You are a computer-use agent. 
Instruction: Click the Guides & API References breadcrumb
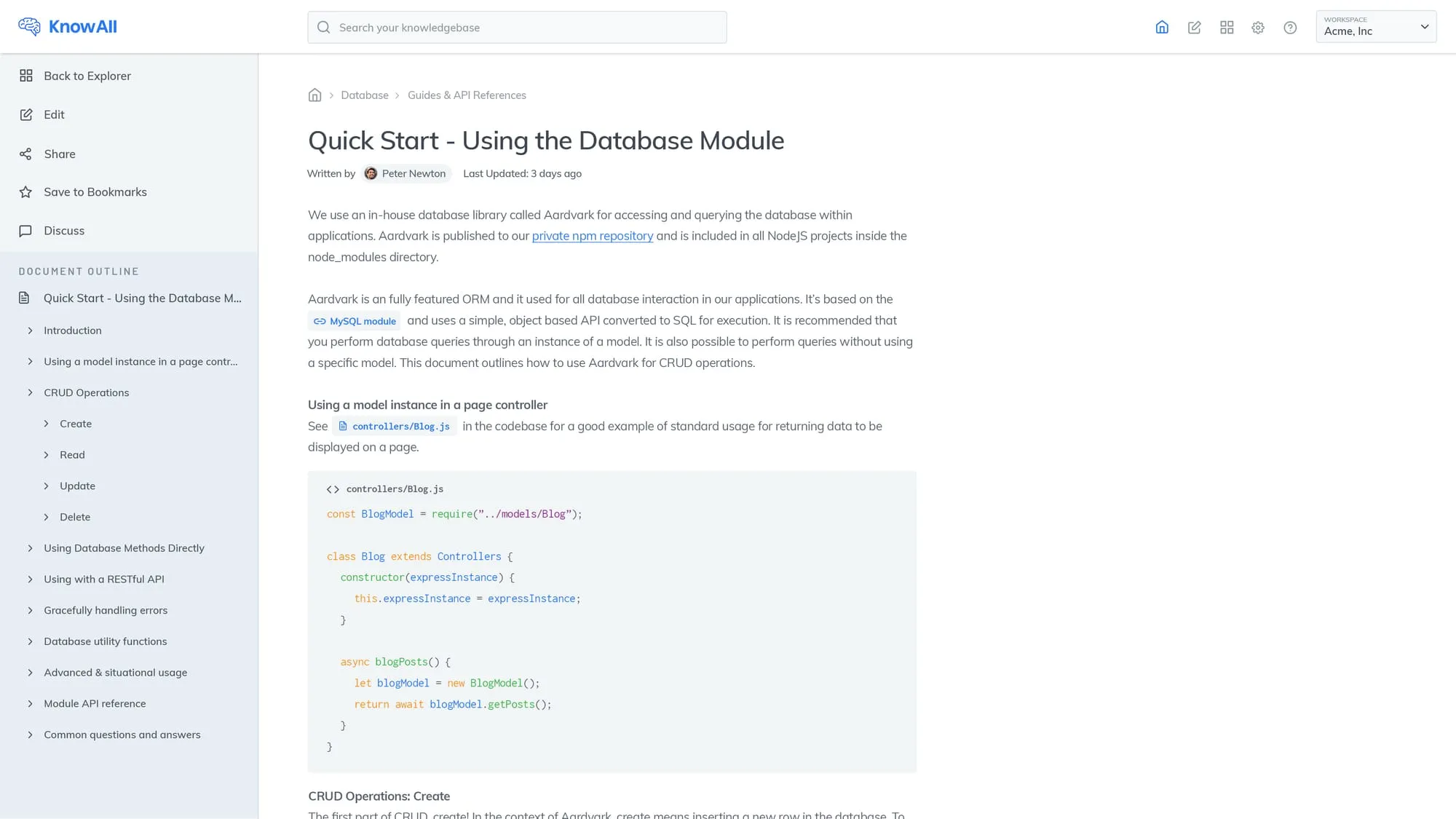[467, 95]
